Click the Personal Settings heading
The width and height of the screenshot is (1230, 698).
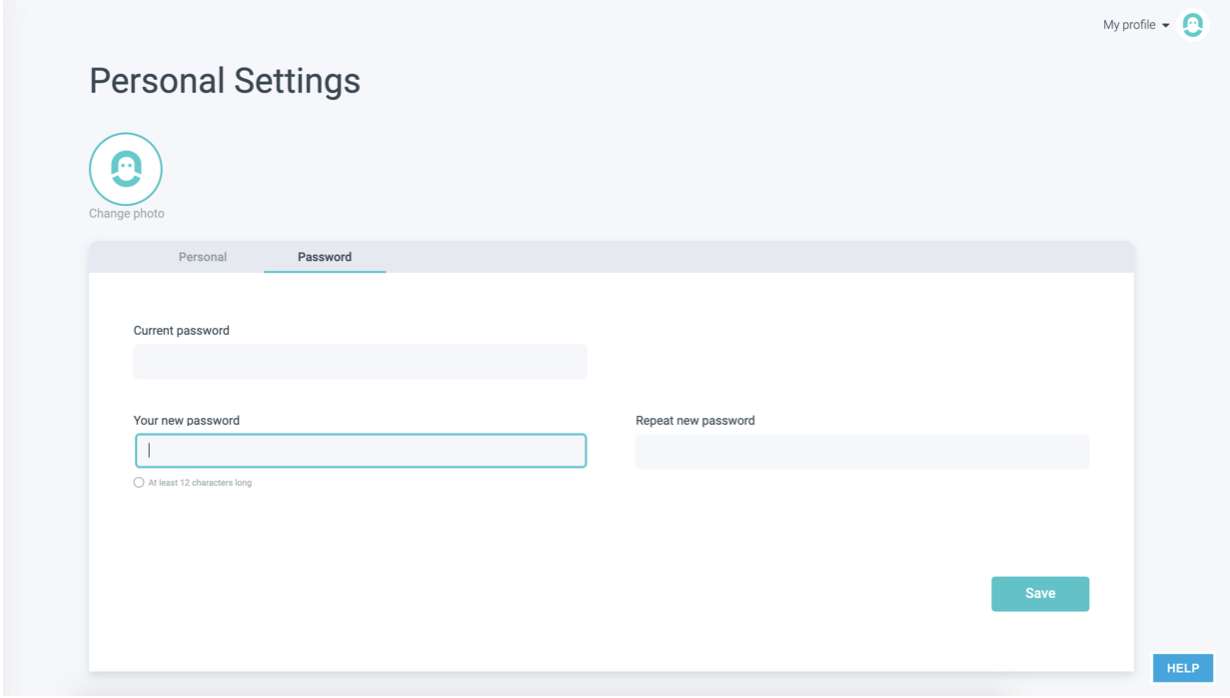(x=225, y=81)
